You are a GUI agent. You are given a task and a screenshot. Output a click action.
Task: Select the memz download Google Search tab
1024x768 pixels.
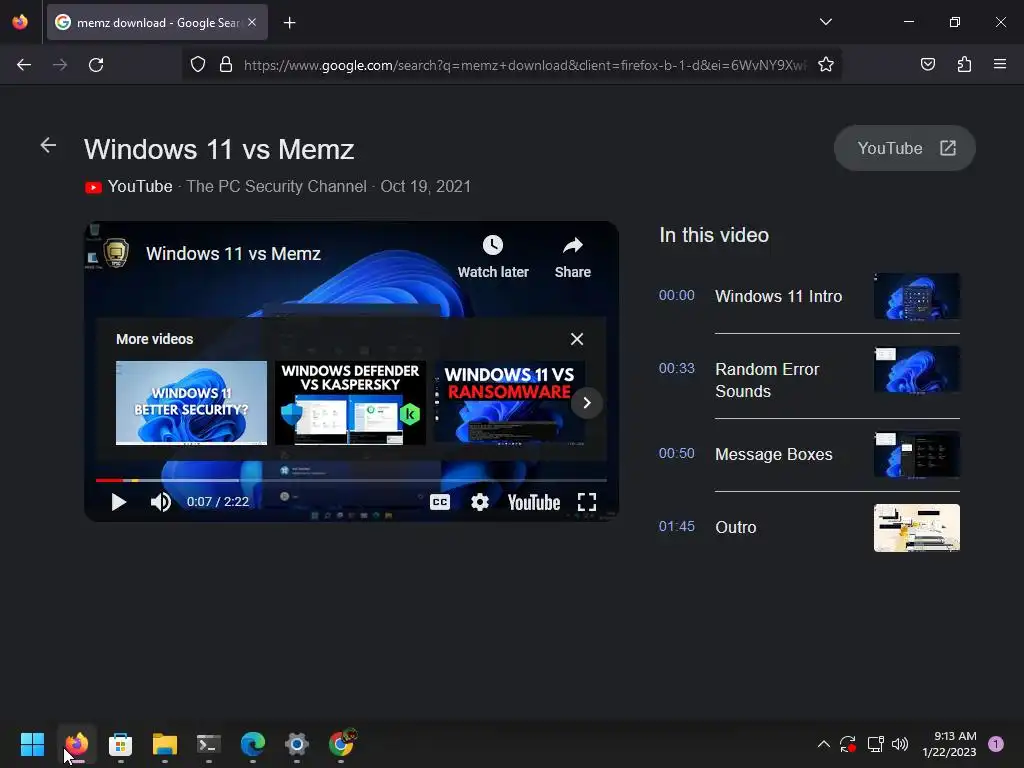click(157, 22)
